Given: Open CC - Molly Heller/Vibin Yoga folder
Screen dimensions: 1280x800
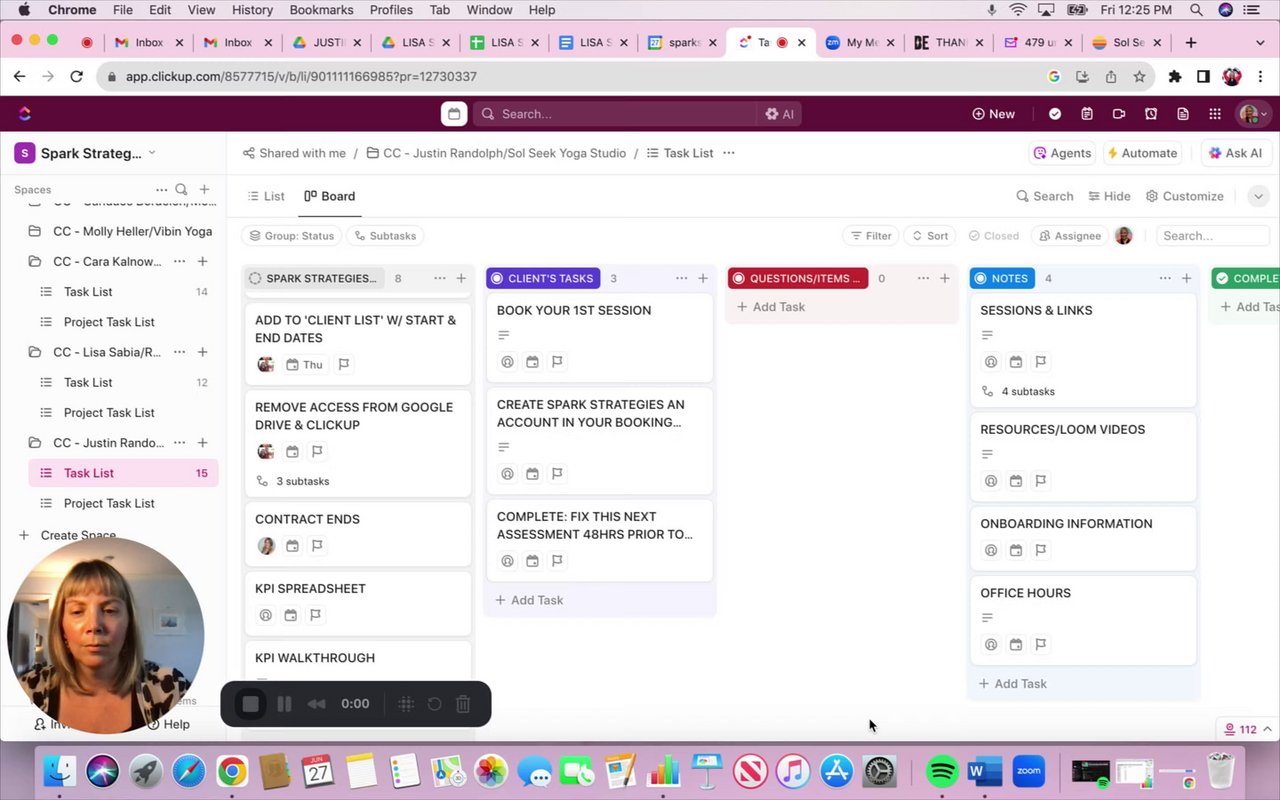Looking at the screenshot, I should 132,231.
